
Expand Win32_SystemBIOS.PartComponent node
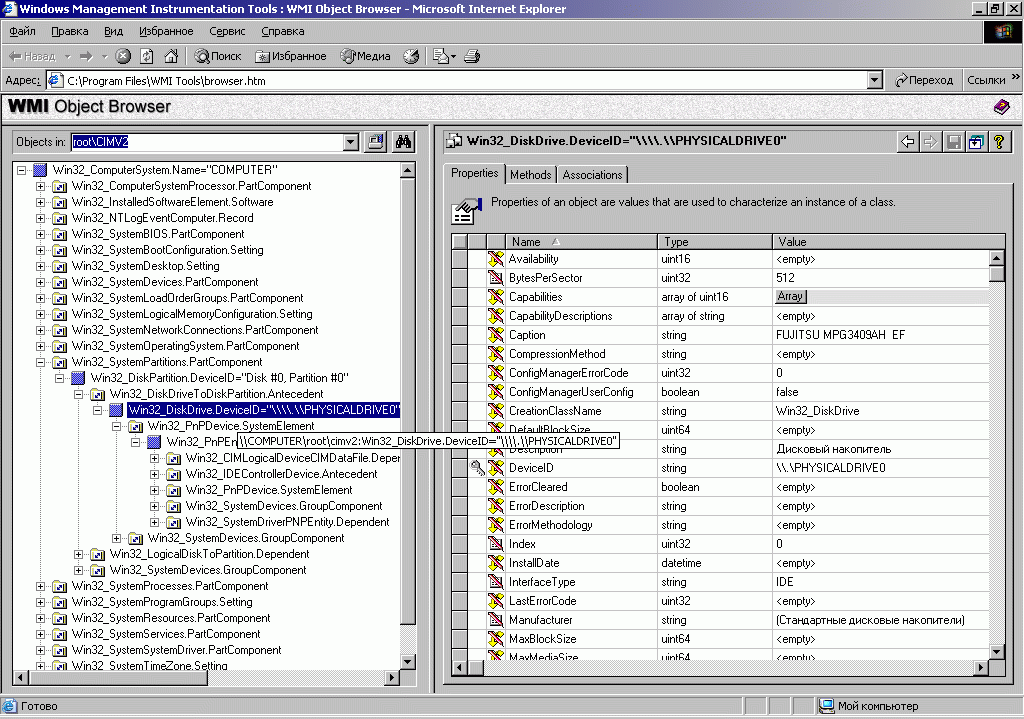pos(40,234)
